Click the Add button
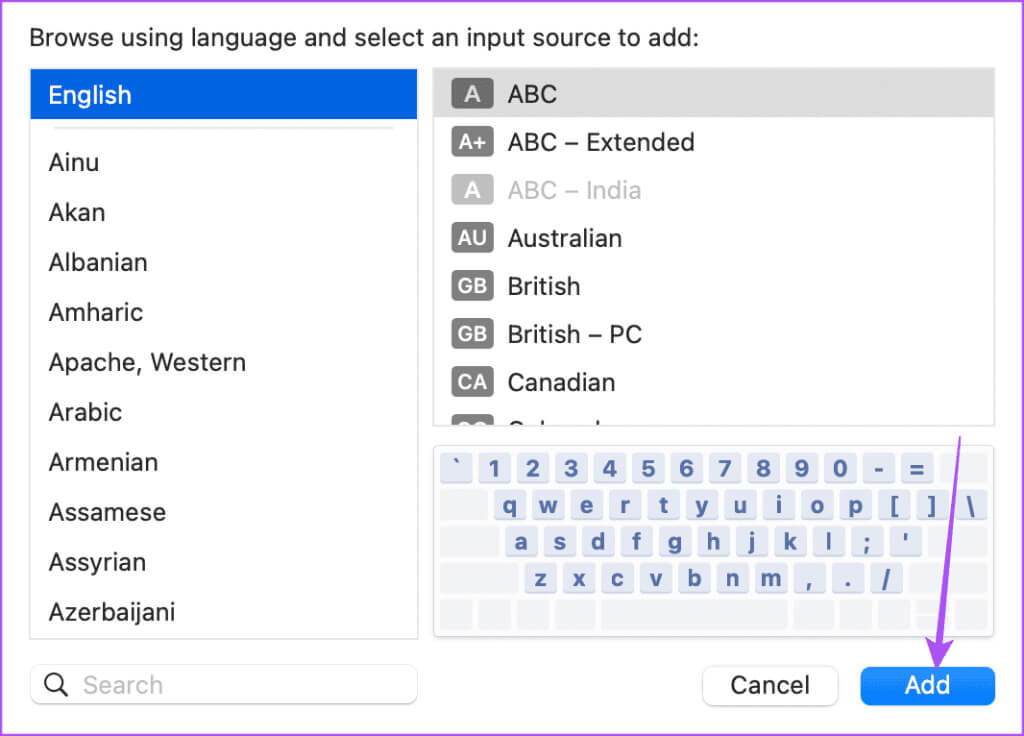 tap(927, 685)
